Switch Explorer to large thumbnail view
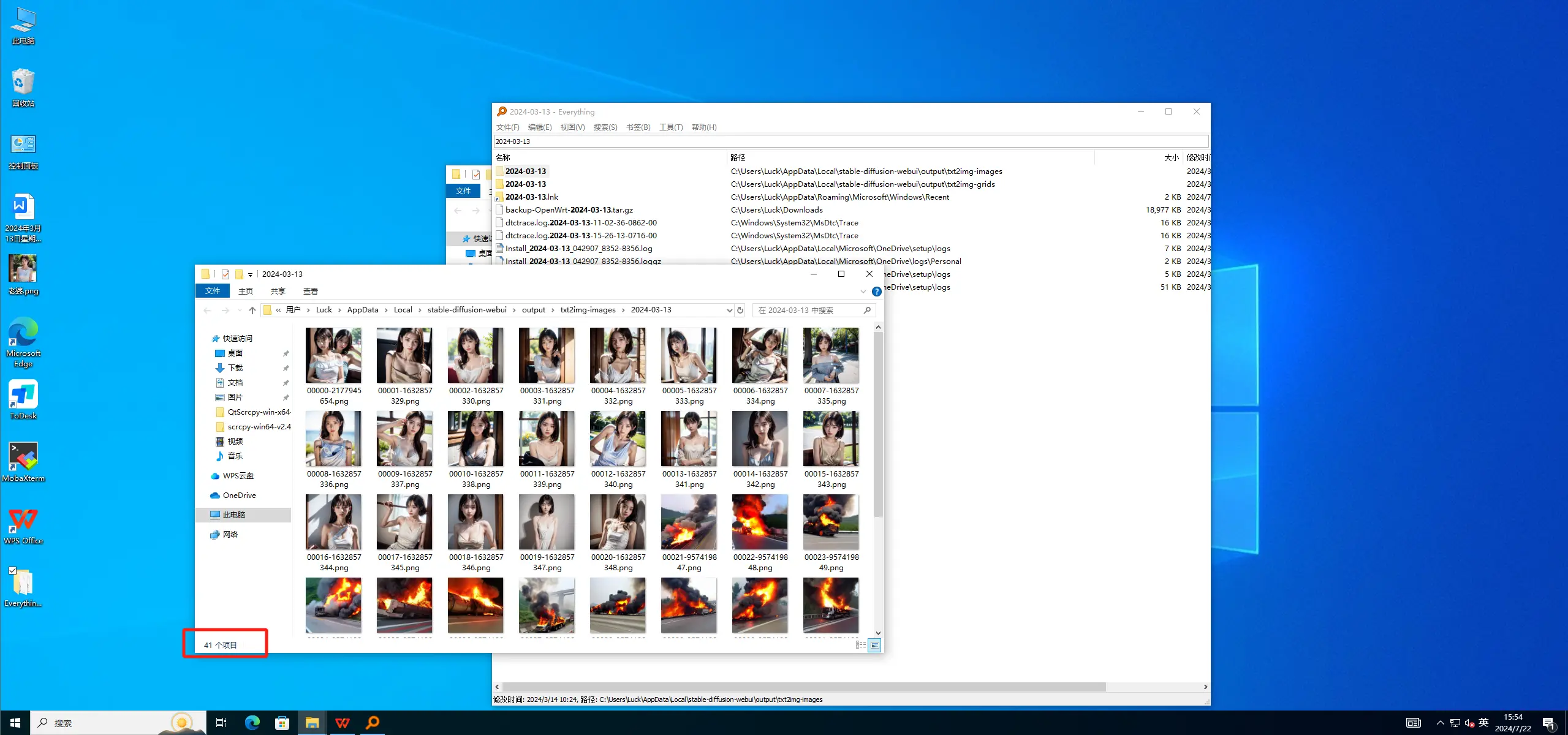1568x735 pixels. click(875, 645)
